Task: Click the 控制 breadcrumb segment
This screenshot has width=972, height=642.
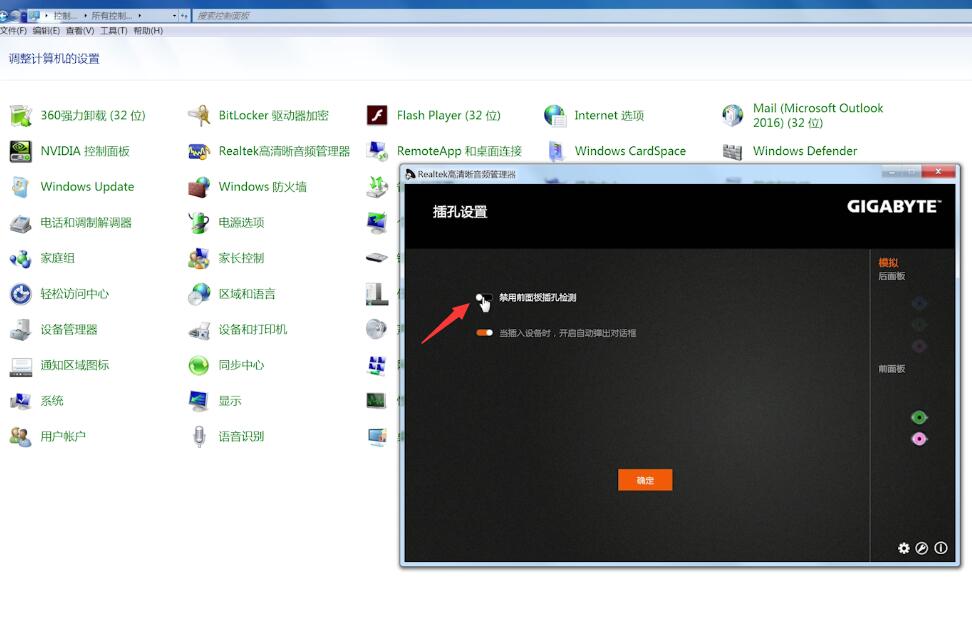Action: coord(66,15)
